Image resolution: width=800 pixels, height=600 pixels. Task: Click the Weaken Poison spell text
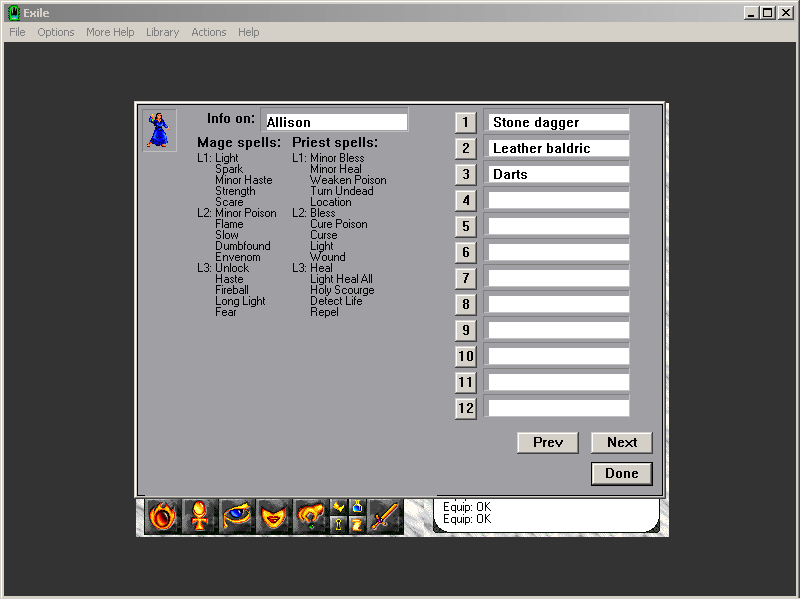click(348, 180)
